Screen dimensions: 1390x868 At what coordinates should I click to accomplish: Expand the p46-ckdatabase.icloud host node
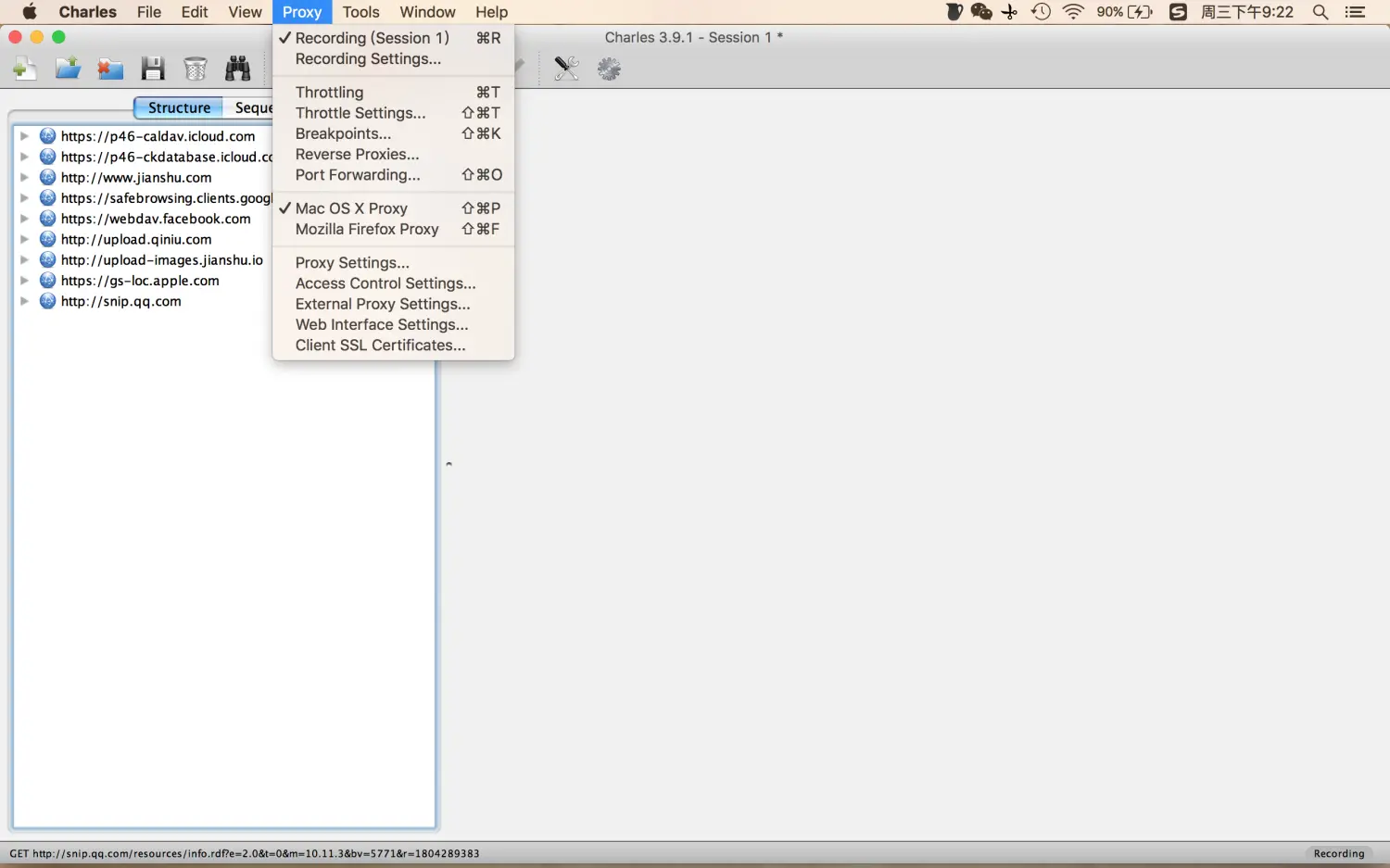coord(25,157)
